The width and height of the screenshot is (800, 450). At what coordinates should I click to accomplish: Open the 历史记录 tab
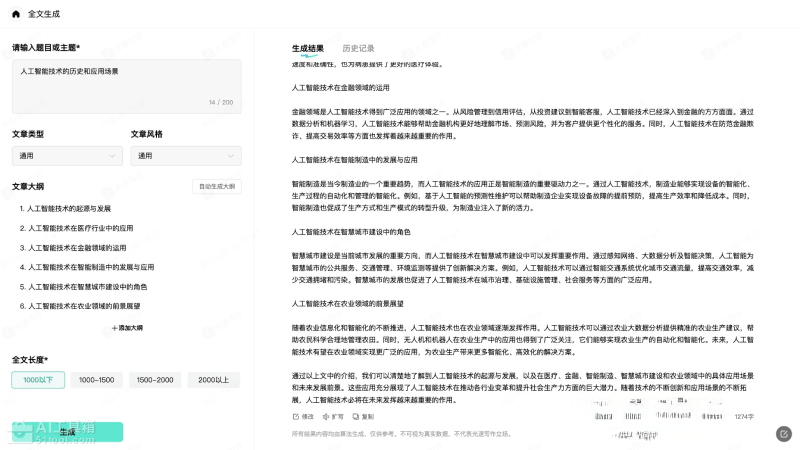(358, 48)
